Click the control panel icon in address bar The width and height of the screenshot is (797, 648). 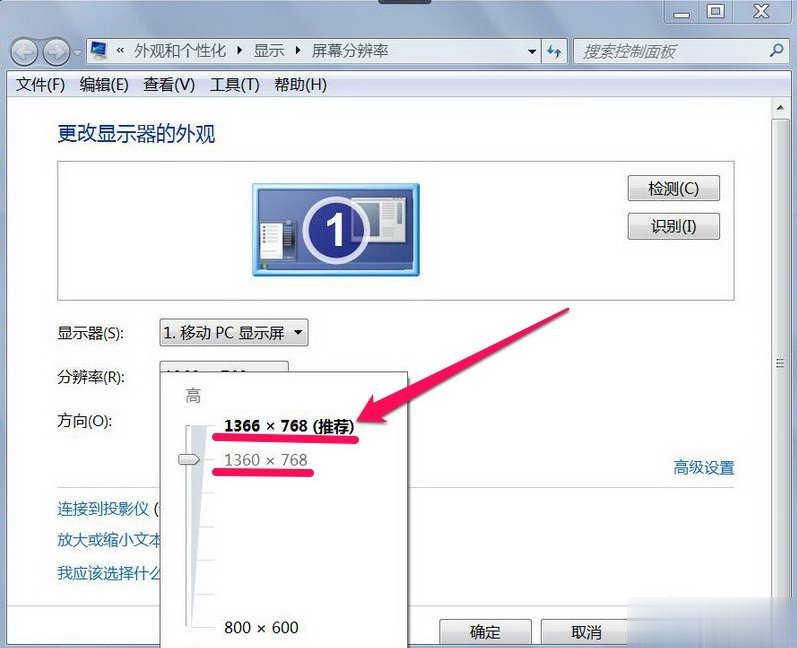[x=99, y=50]
